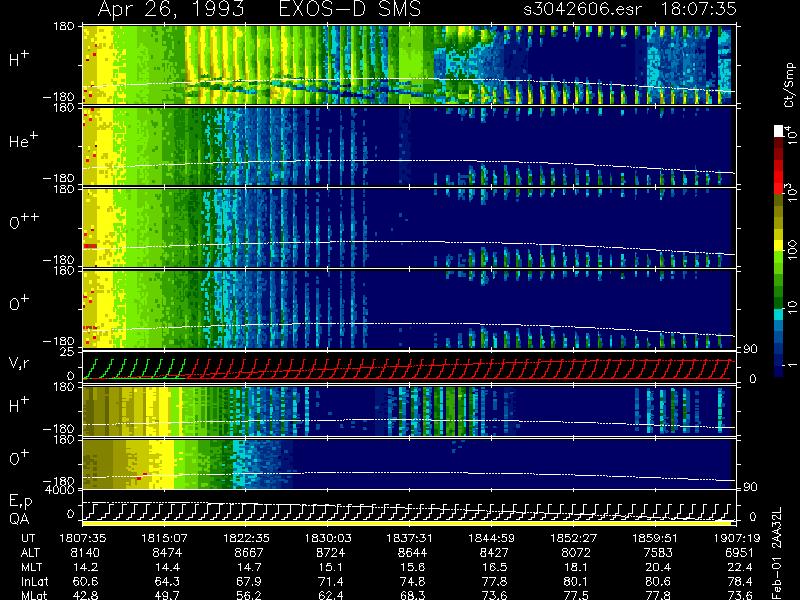Click the ALT value "8140"

coord(85,553)
